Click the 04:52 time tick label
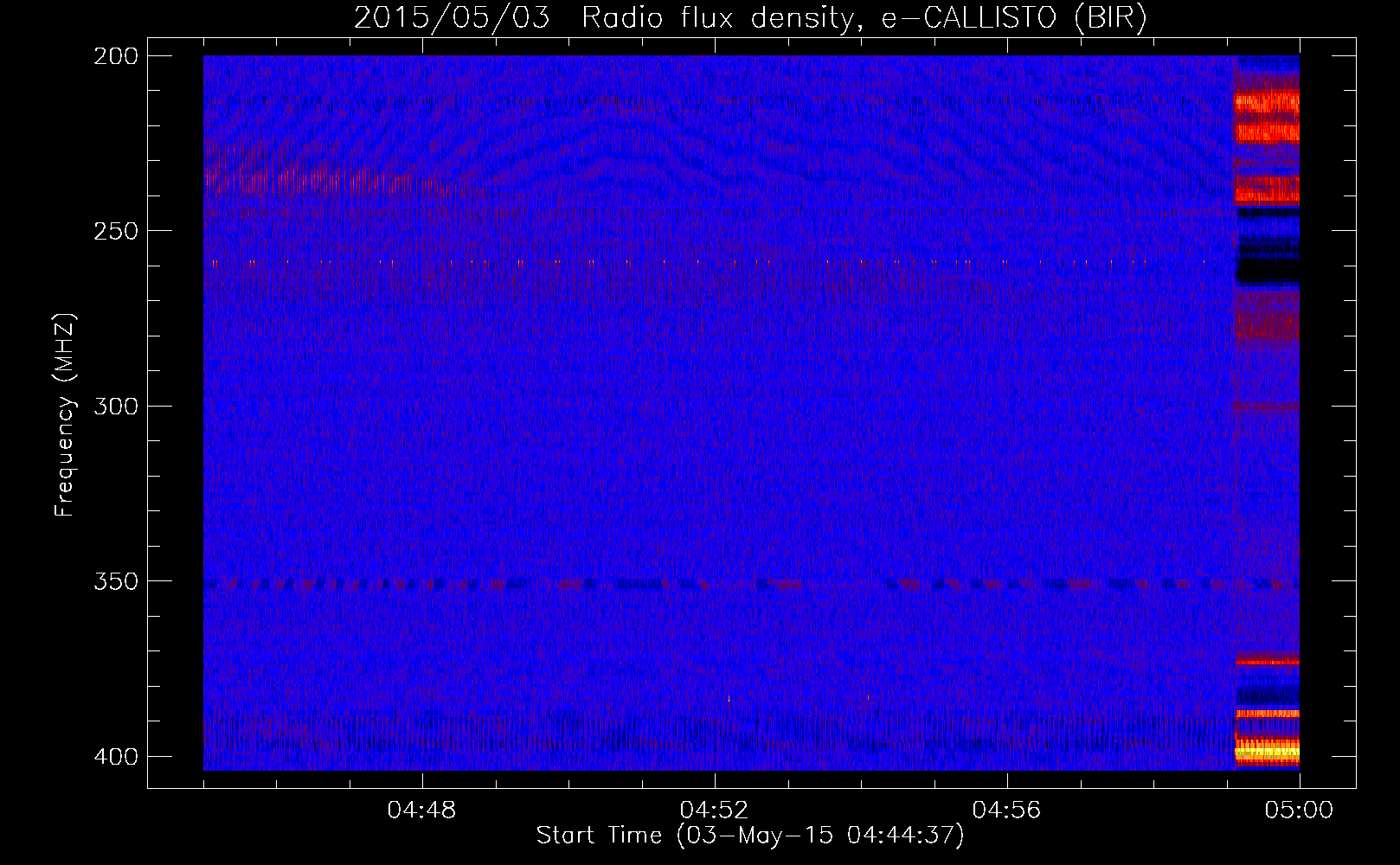Screen dimensions: 1400x865 [x=714, y=811]
